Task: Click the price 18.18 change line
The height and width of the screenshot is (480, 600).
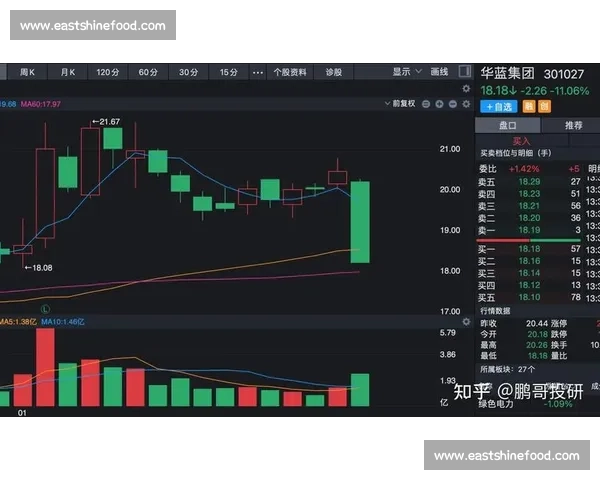Action: [x=535, y=91]
